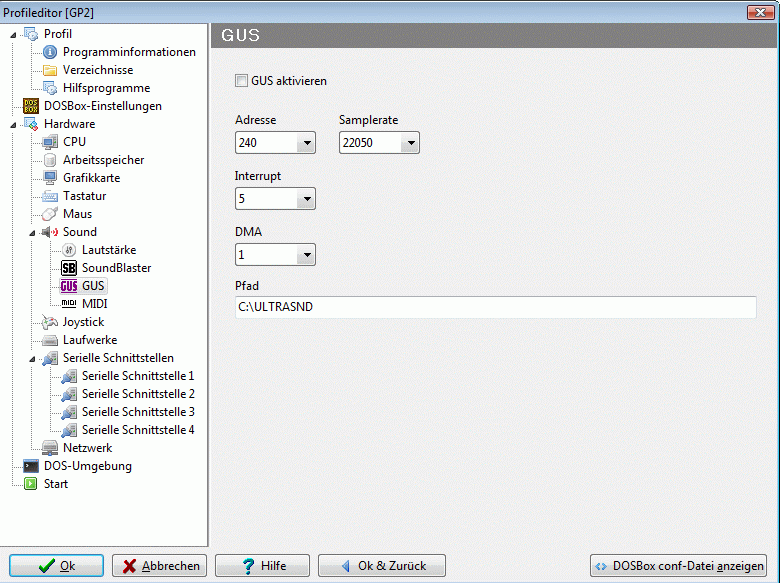Select the Netzwerk label in the tree

[x=88, y=448]
